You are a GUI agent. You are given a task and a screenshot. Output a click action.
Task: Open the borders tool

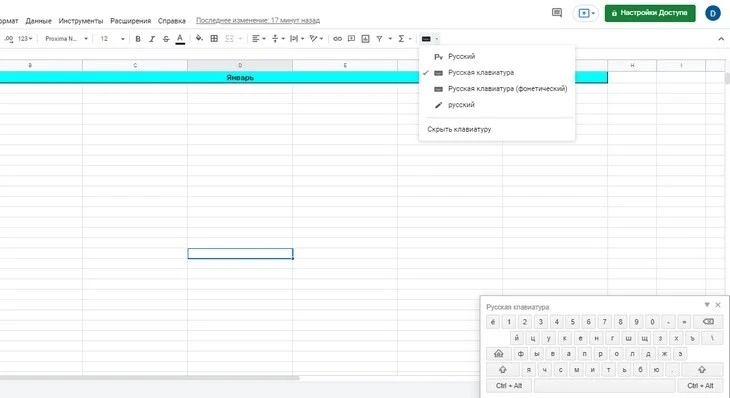(214, 39)
